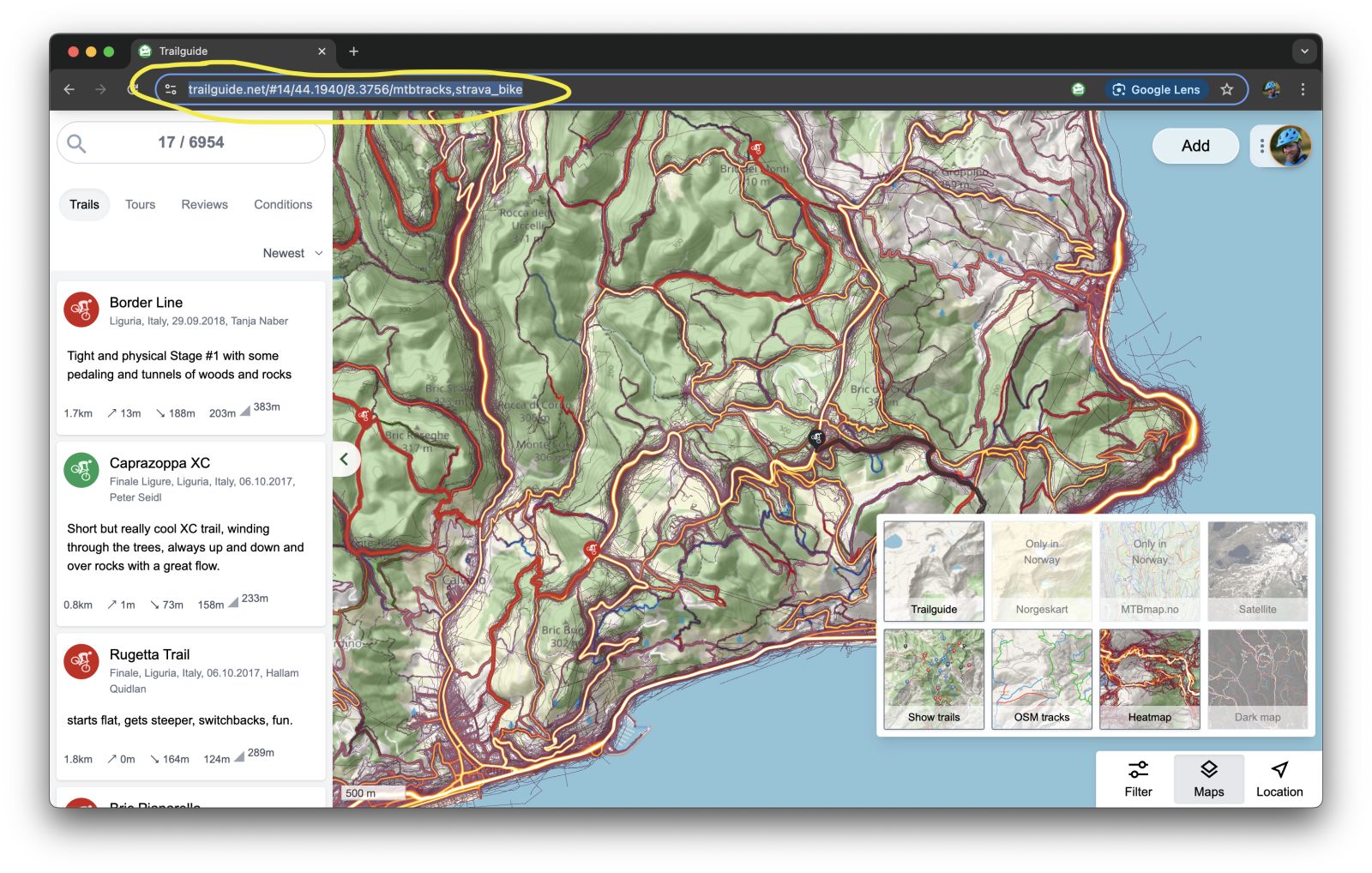Click the three-dot menu beside the avatar

[1261, 146]
